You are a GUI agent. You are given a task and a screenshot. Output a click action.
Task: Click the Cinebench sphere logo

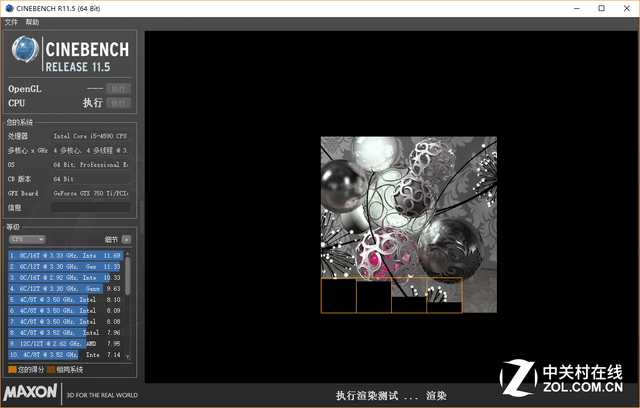click(26, 54)
